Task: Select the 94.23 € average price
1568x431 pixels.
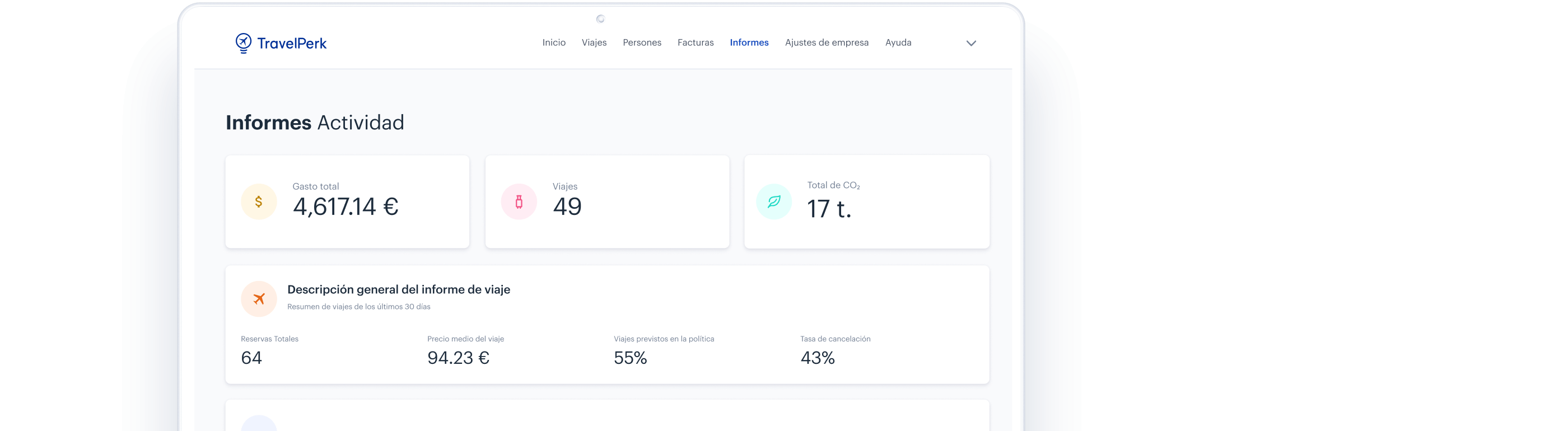Action: click(458, 358)
